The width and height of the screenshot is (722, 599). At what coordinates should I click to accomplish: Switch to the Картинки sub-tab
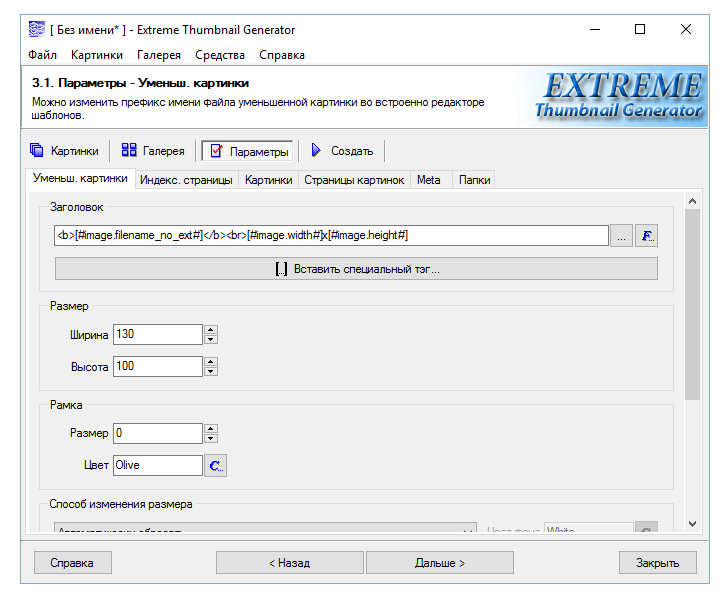click(268, 180)
